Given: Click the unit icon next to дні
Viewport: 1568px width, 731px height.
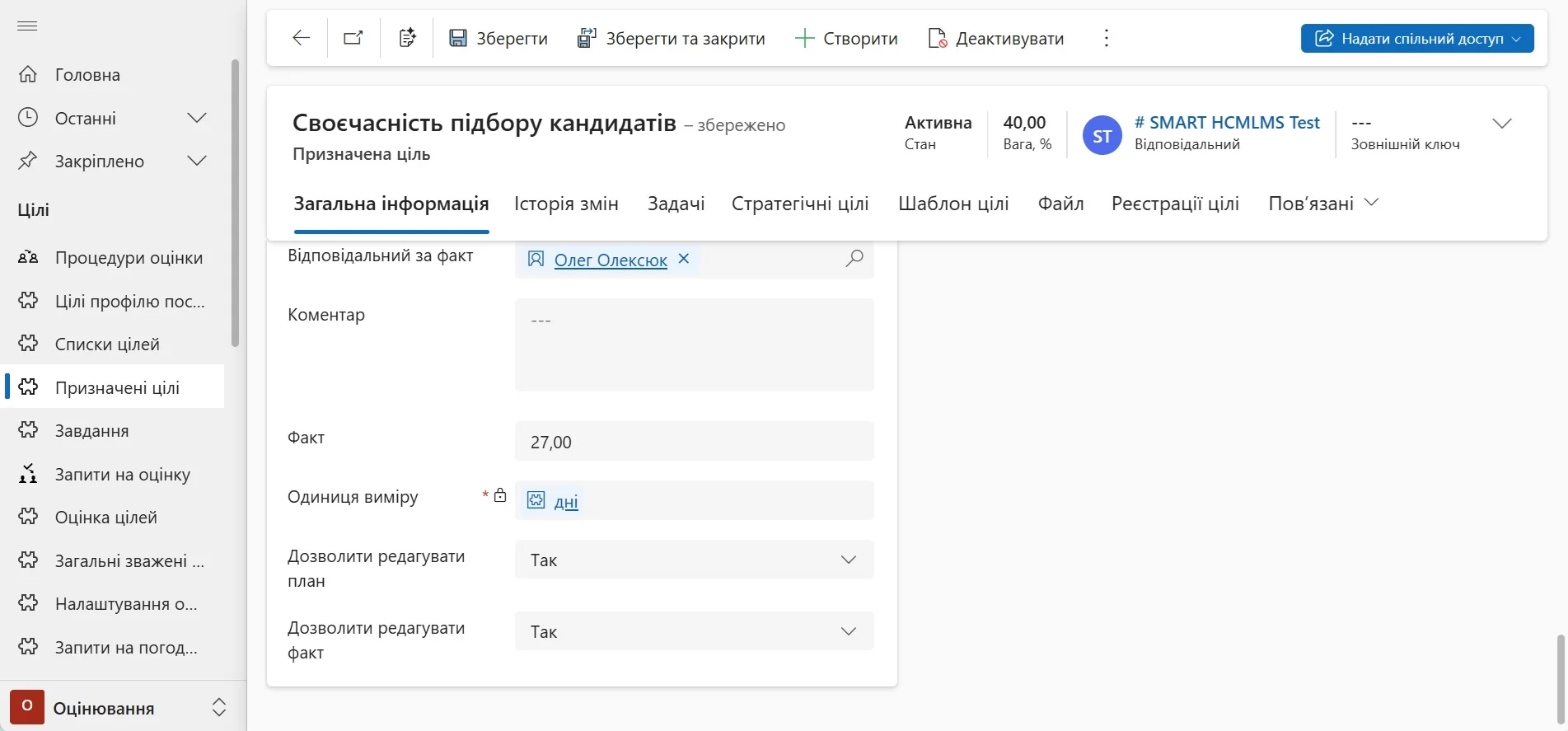Looking at the screenshot, I should (536, 500).
